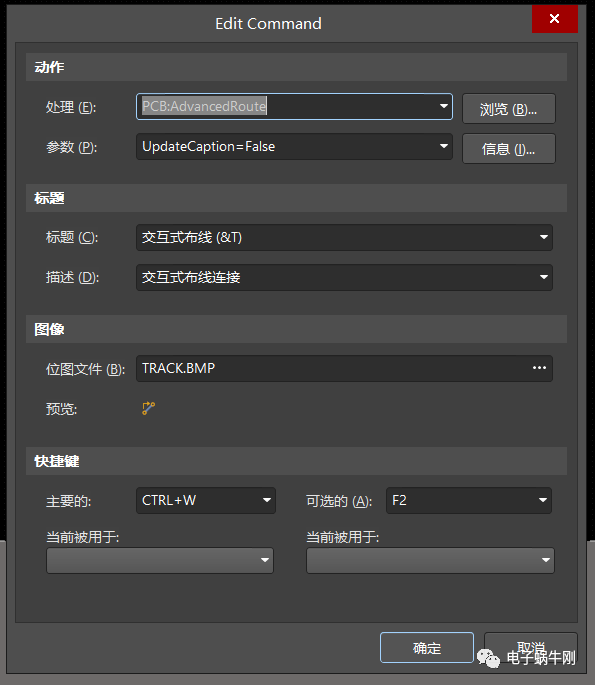Expand the 主要的 primary shortcut dropdown arrow
Image resolution: width=595 pixels, height=685 pixels.
[x=266, y=500]
